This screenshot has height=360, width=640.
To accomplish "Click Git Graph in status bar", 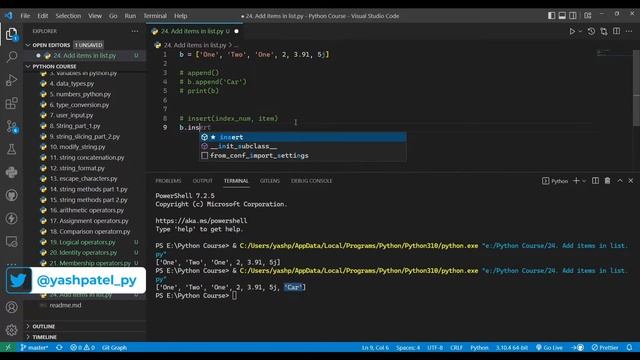I will [114, 348].
